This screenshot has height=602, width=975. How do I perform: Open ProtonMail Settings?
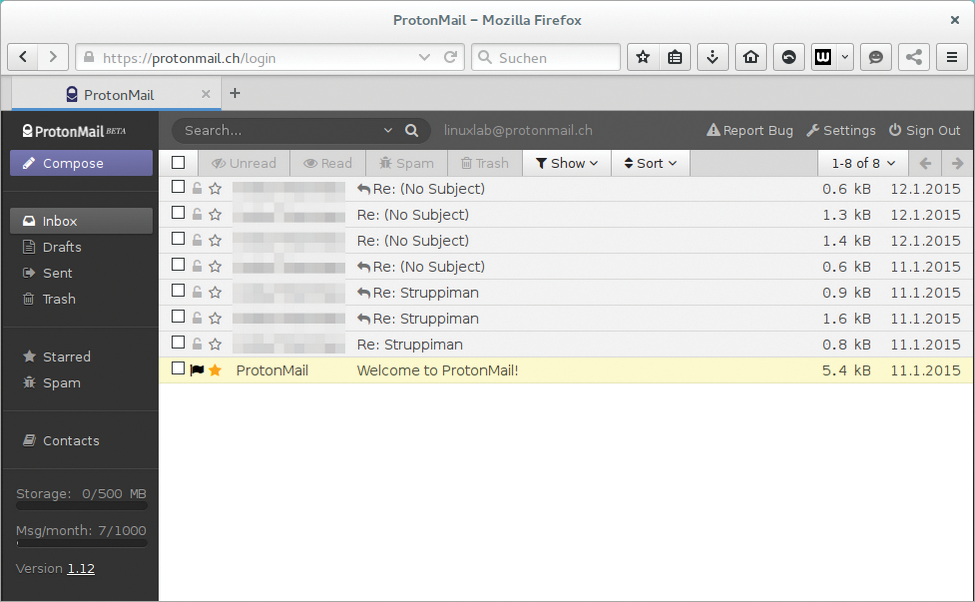click(x=841, y=130)
